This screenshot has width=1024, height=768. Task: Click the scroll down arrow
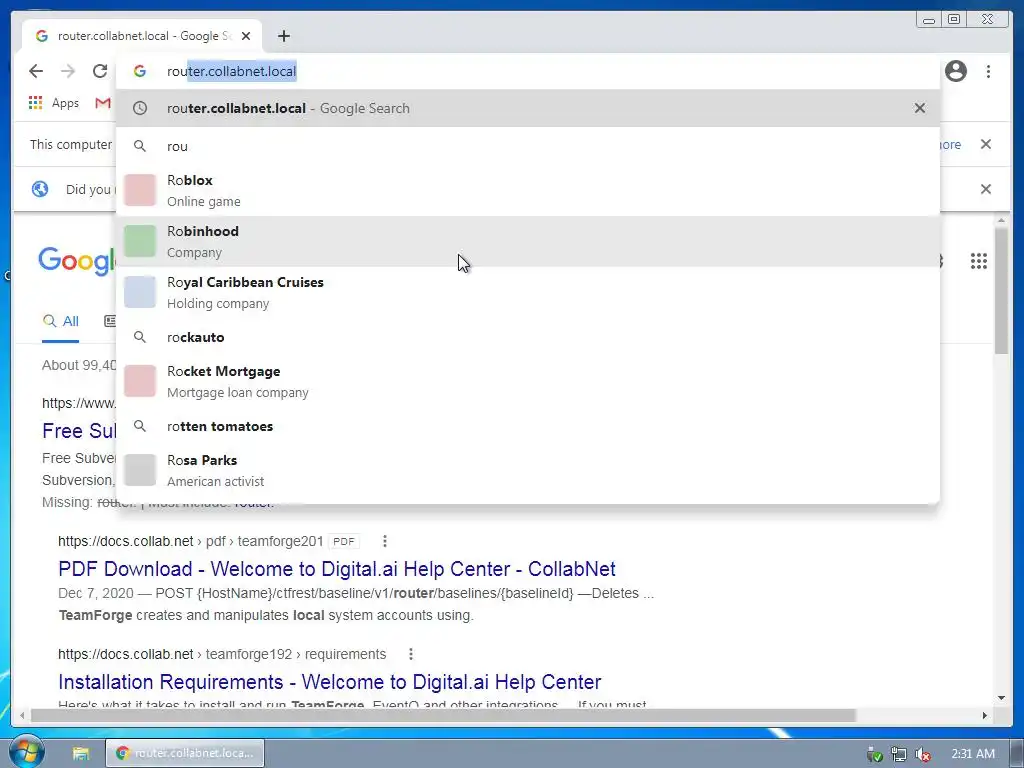pyautogui.click(x=1001, y=698)
